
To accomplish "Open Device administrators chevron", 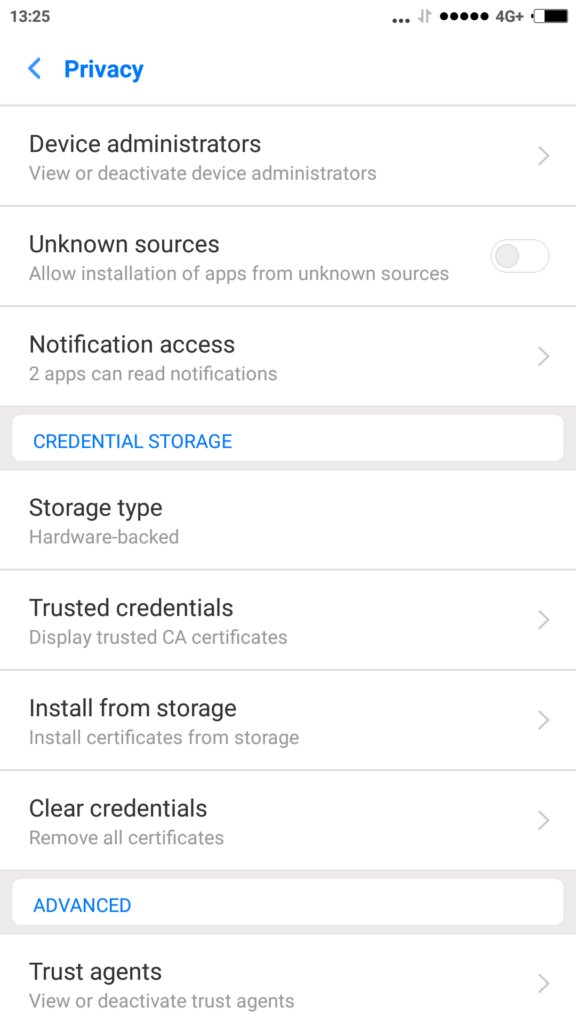I will click(543, 156).
